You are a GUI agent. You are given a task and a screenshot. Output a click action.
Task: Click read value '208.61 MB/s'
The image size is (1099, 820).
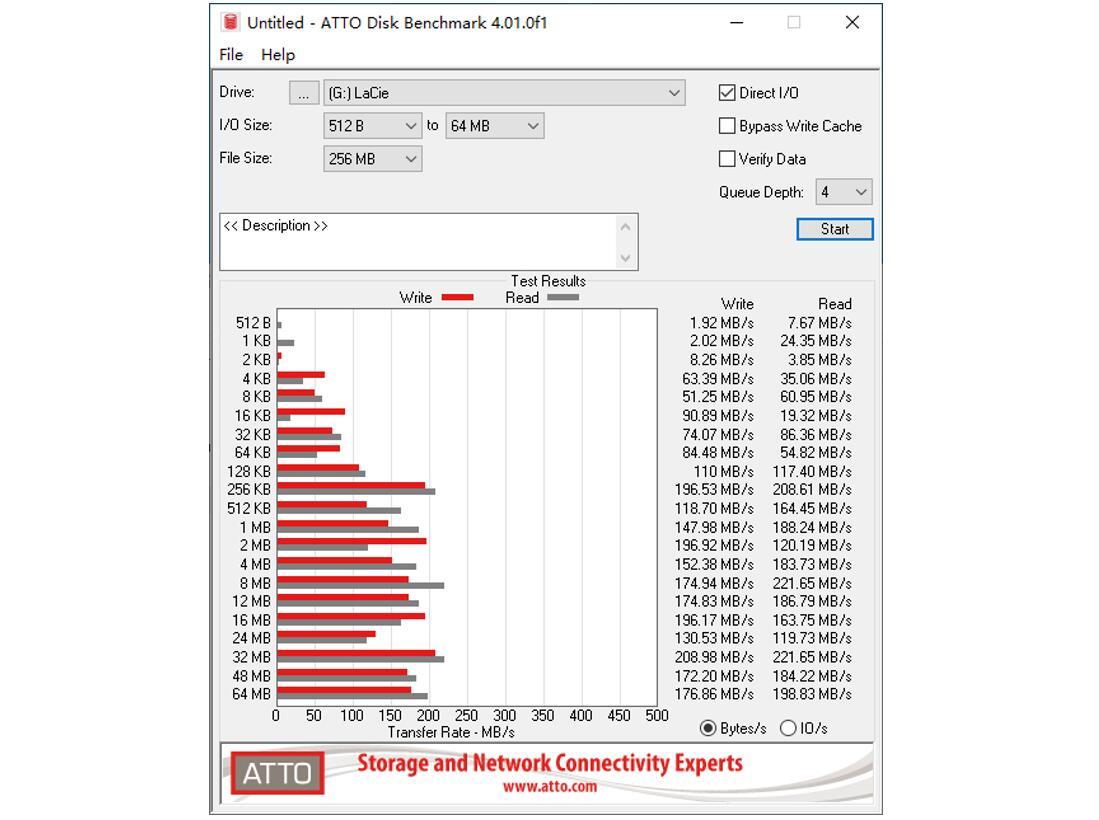click(812, 489)
